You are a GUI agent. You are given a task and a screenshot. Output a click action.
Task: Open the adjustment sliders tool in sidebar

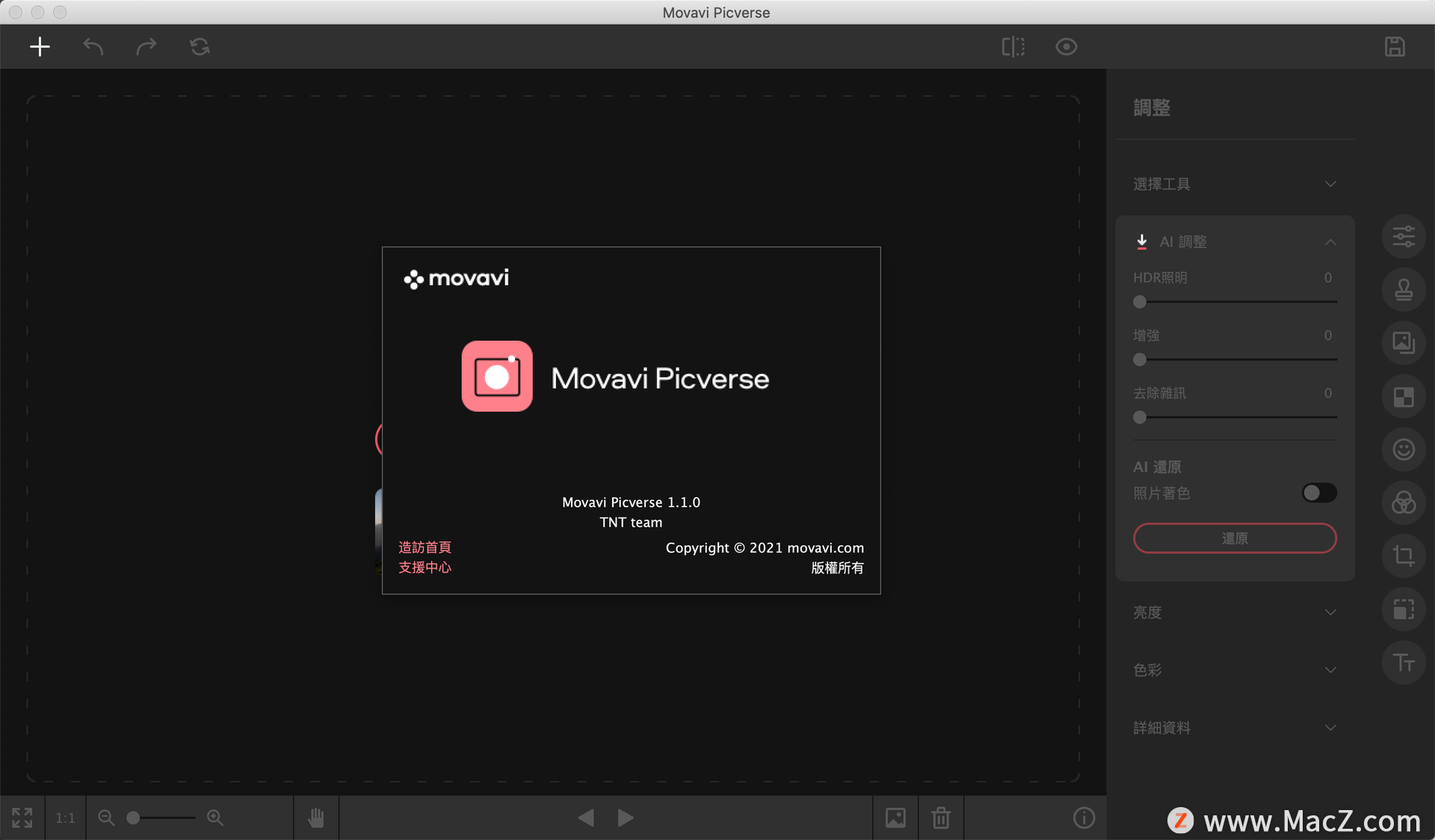pos(1404,237)
